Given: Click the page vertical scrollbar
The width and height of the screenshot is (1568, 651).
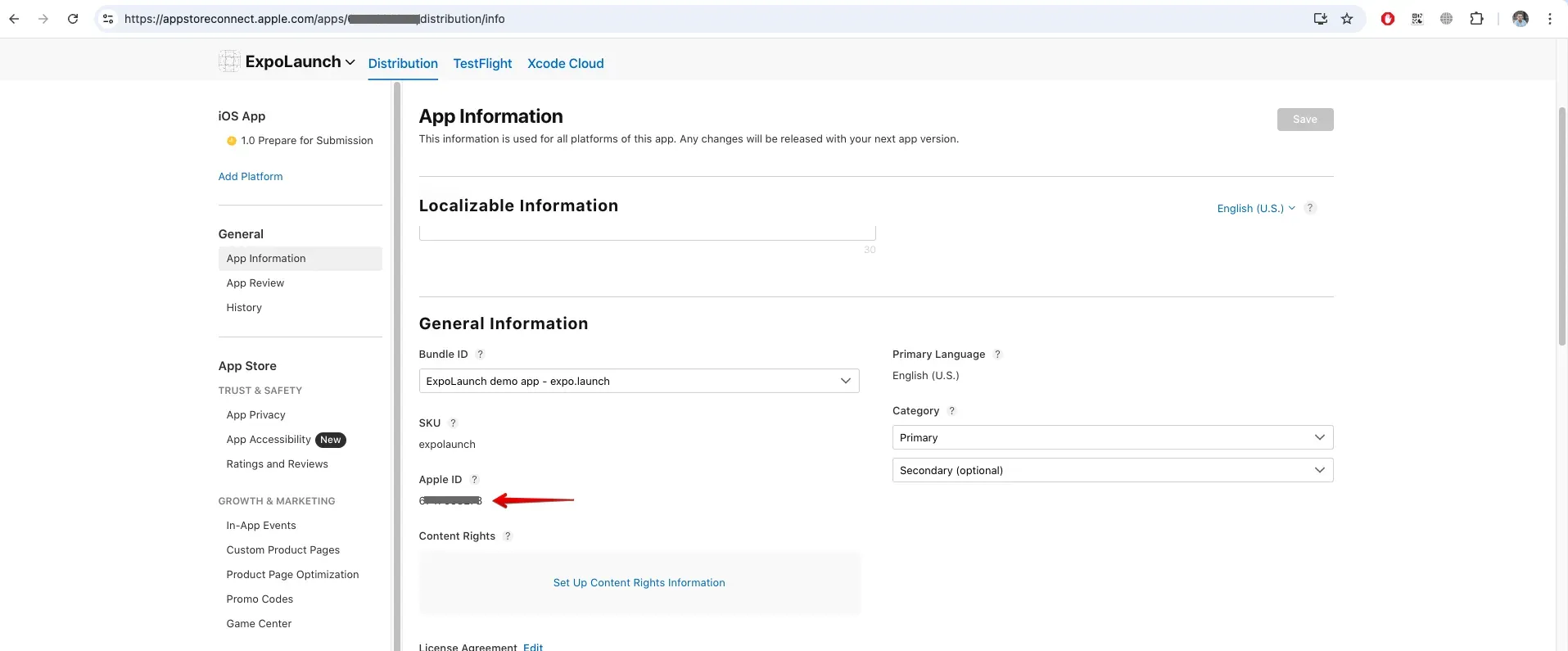Looking at the screenshot, I should click(1561, 225).
